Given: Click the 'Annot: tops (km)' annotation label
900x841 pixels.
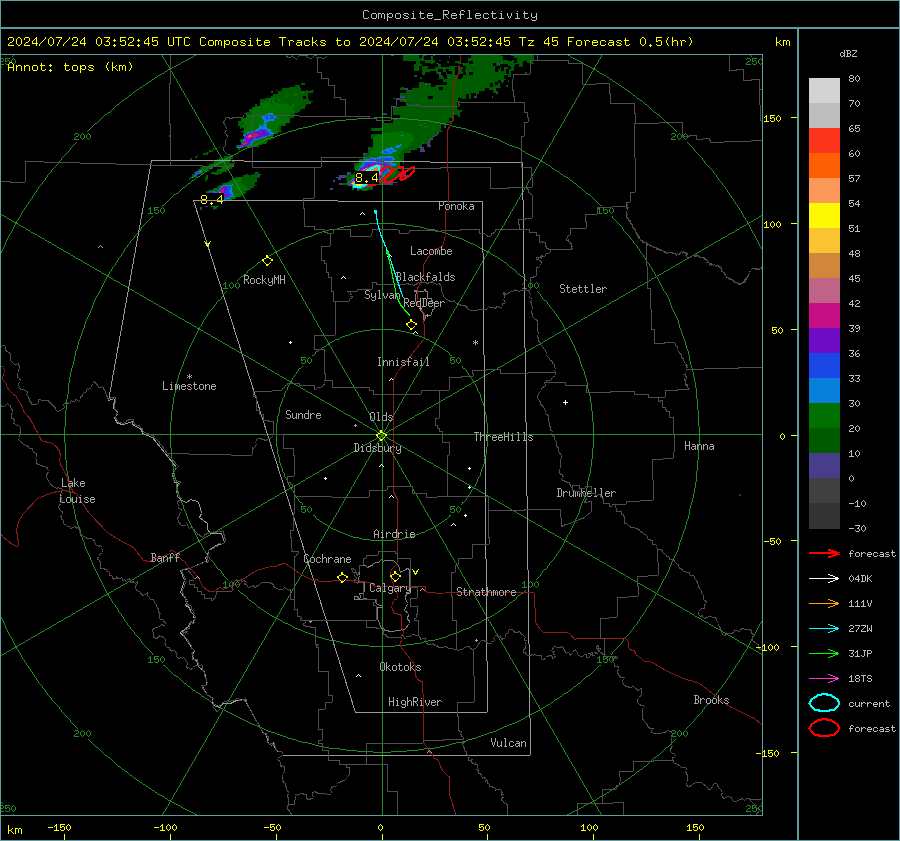Looking at the screenshot, I should (70, 67).
